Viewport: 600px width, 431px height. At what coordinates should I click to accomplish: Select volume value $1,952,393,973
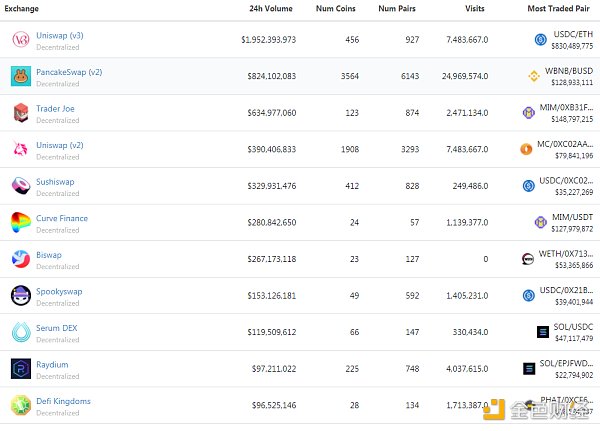[269, 40]
